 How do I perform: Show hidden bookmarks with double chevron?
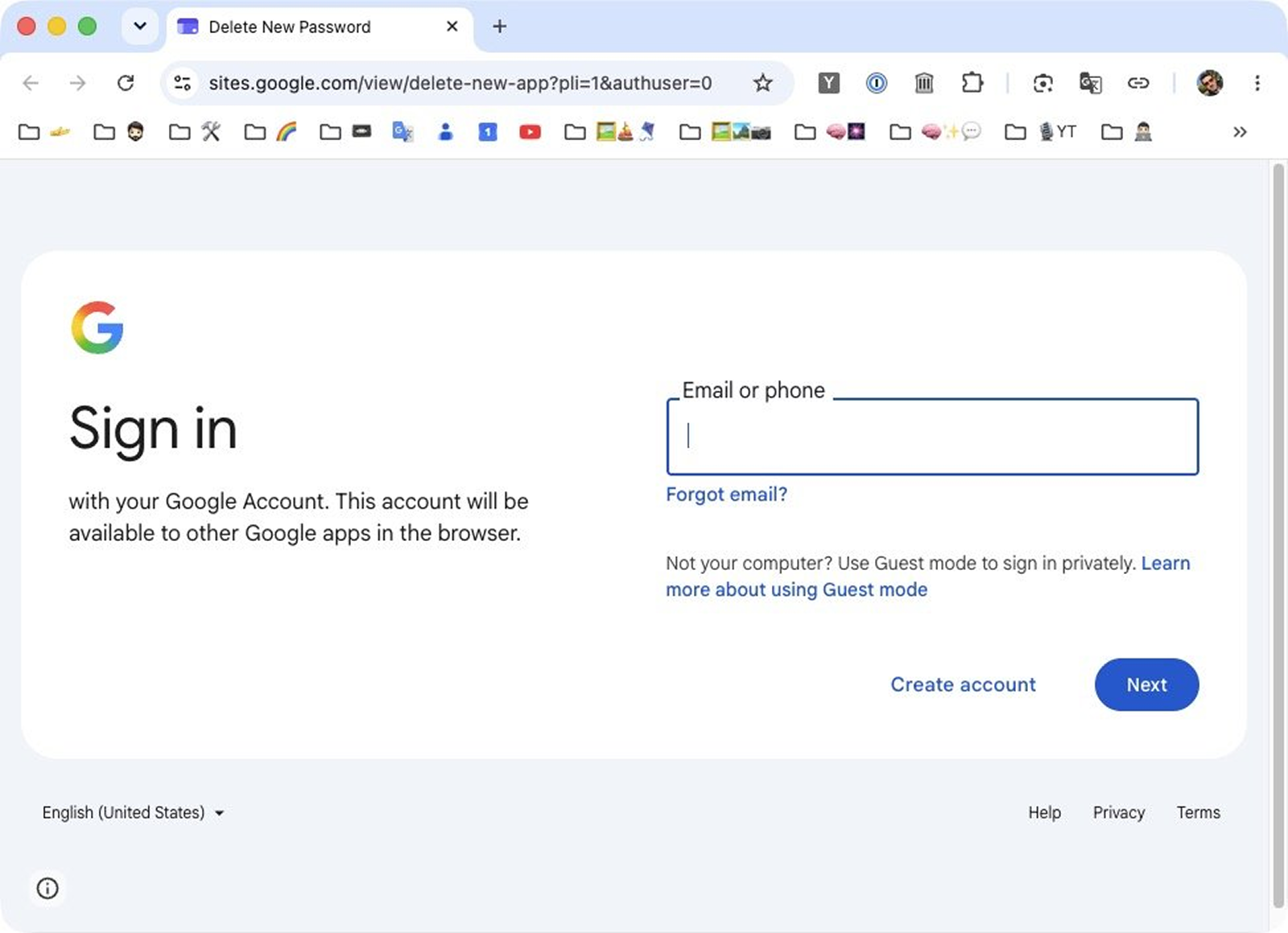pyautogui.click(x=1240, y=132)
